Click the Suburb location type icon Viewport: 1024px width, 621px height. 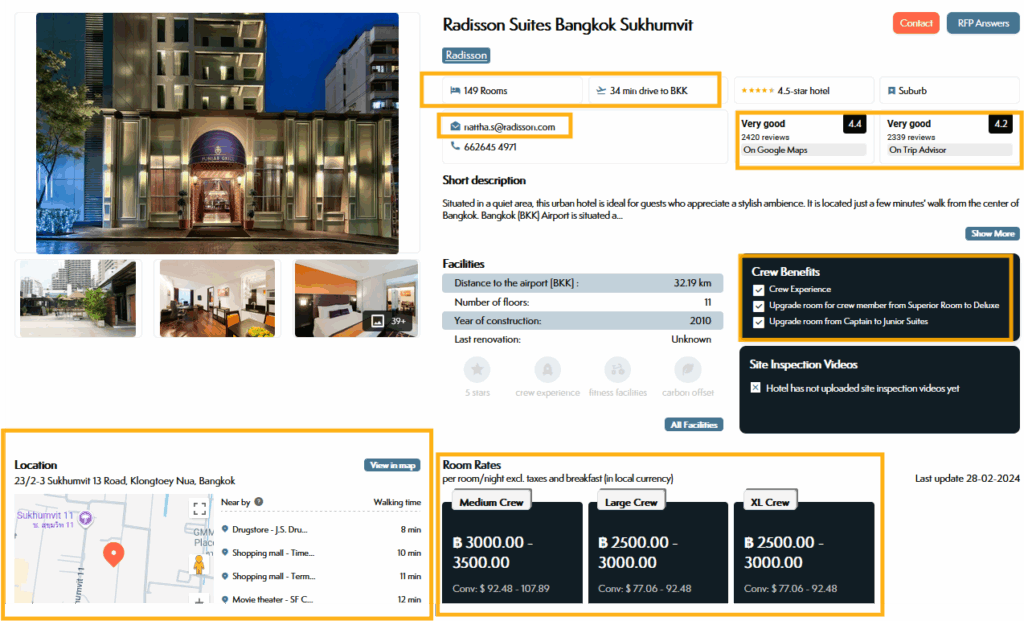891,91
